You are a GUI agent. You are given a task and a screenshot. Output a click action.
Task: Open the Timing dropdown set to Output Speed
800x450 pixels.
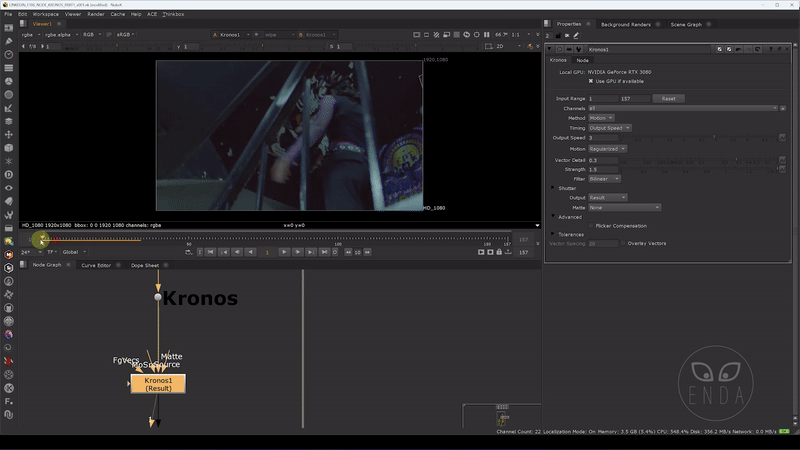(608, 128)
